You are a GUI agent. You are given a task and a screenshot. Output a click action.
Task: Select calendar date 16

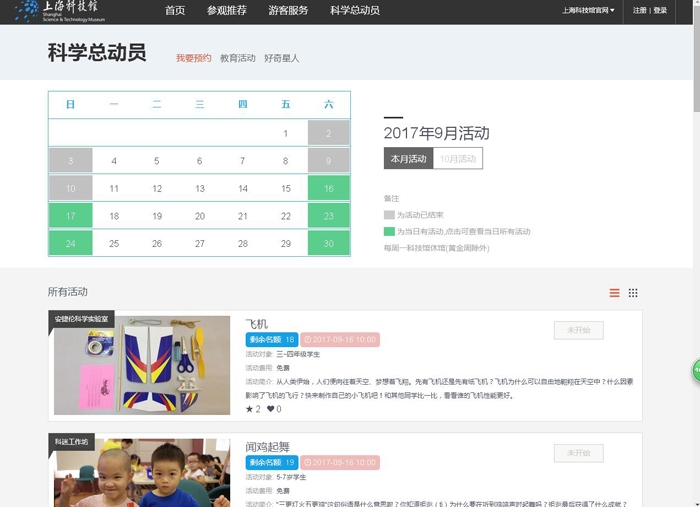point(329,188)
